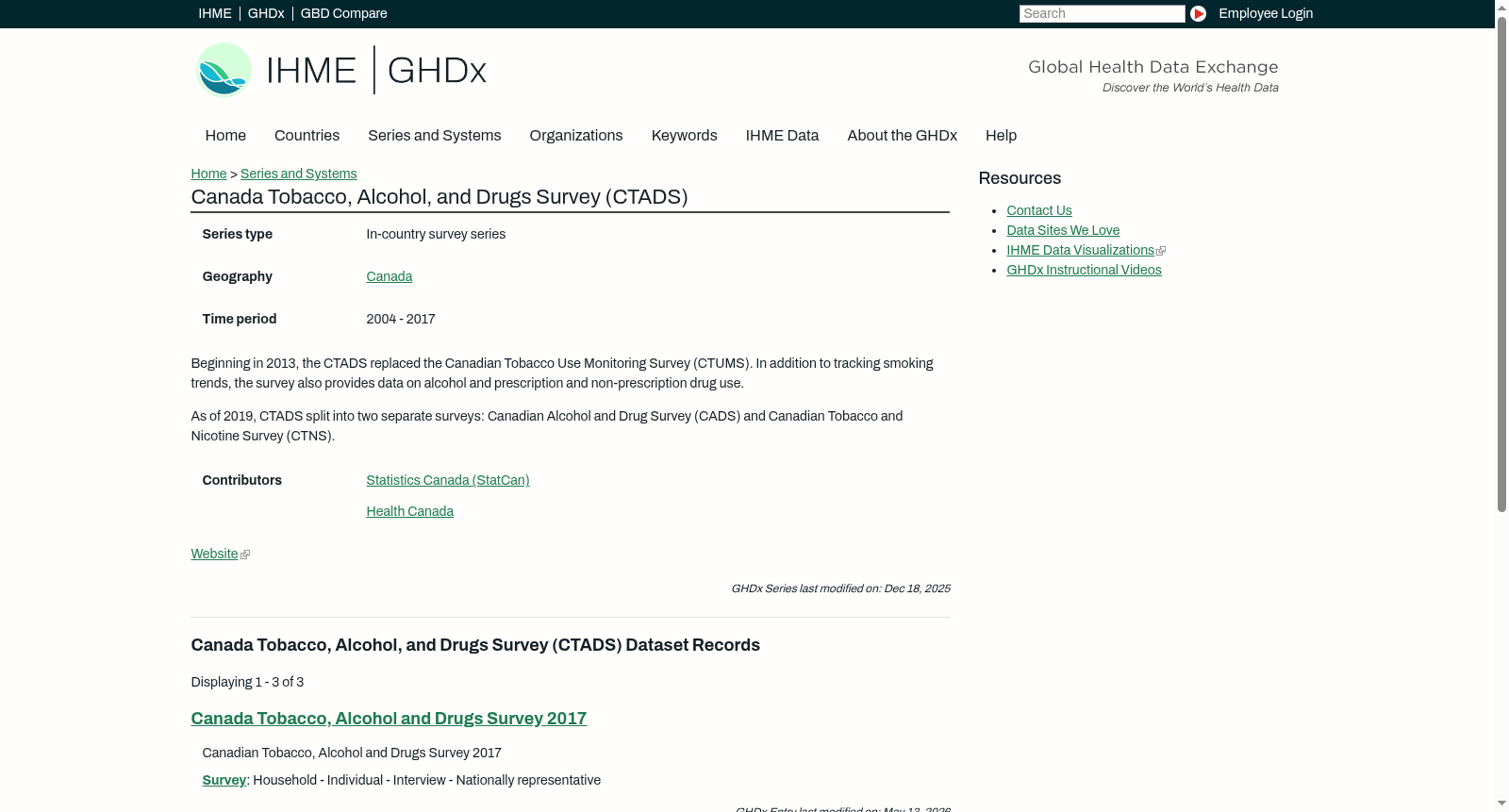Click 'In-country survey series' value text

[436, 234]
